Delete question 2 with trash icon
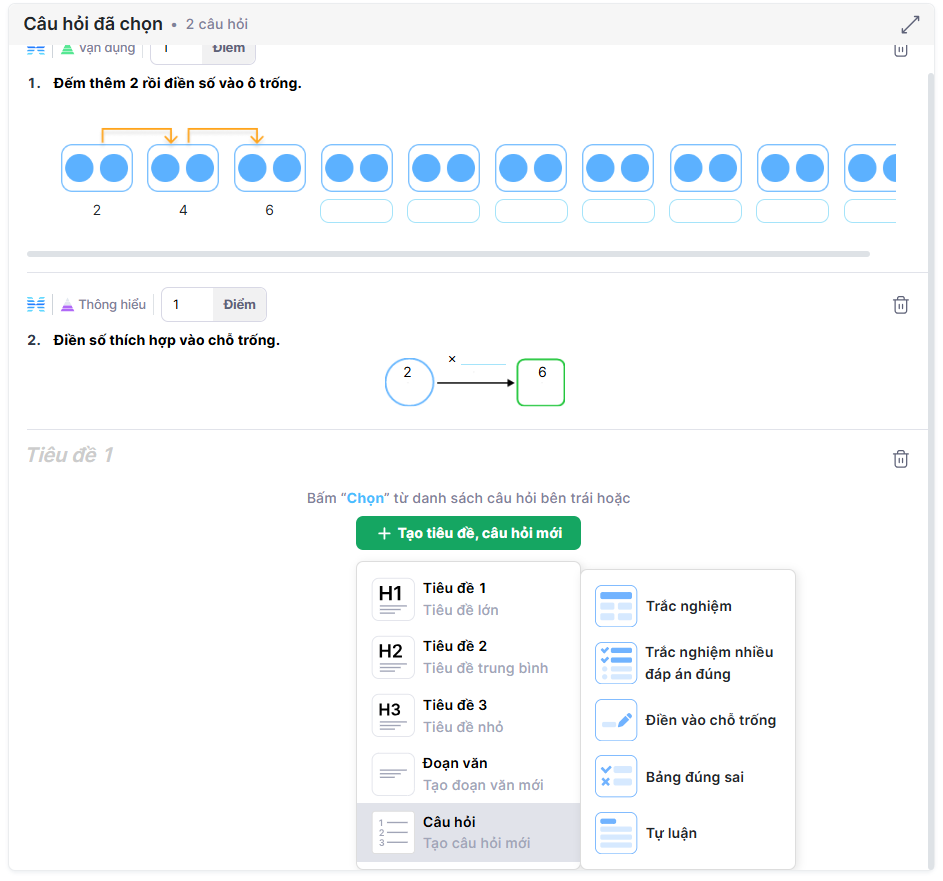943x881 pixels. [900, 305]
